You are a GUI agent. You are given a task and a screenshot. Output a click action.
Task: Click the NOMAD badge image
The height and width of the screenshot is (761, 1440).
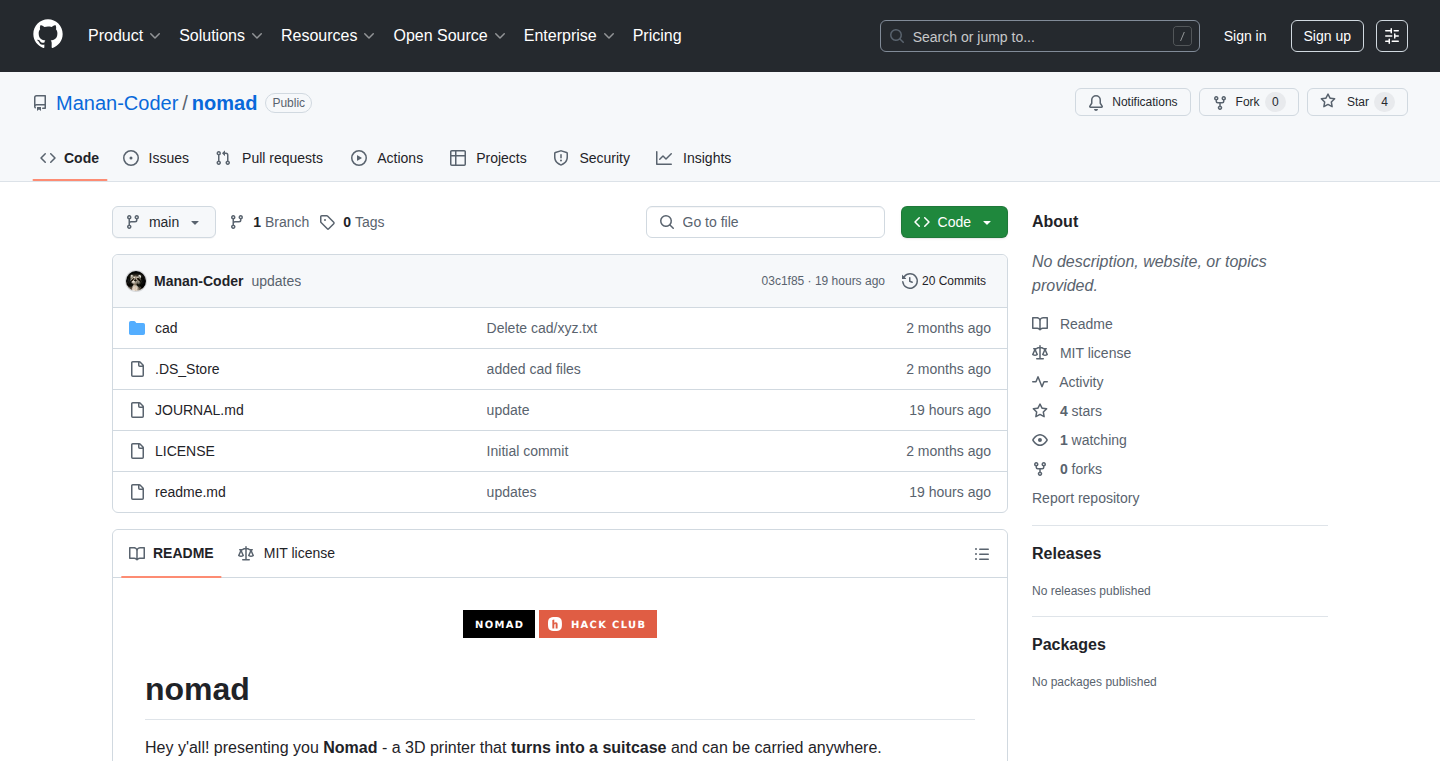pyautogui.click(x=499, y=624)
